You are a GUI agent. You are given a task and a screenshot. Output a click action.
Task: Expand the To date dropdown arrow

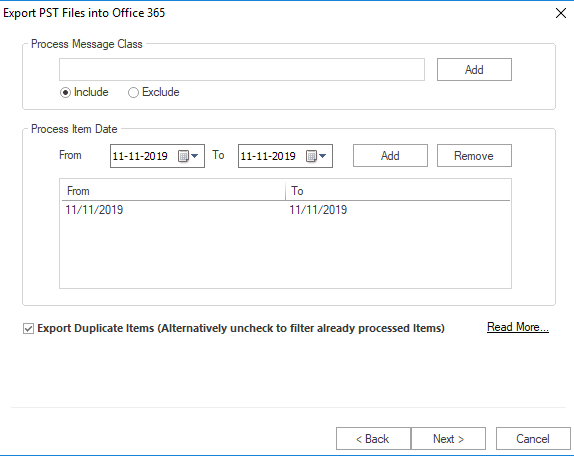[323, 156]
